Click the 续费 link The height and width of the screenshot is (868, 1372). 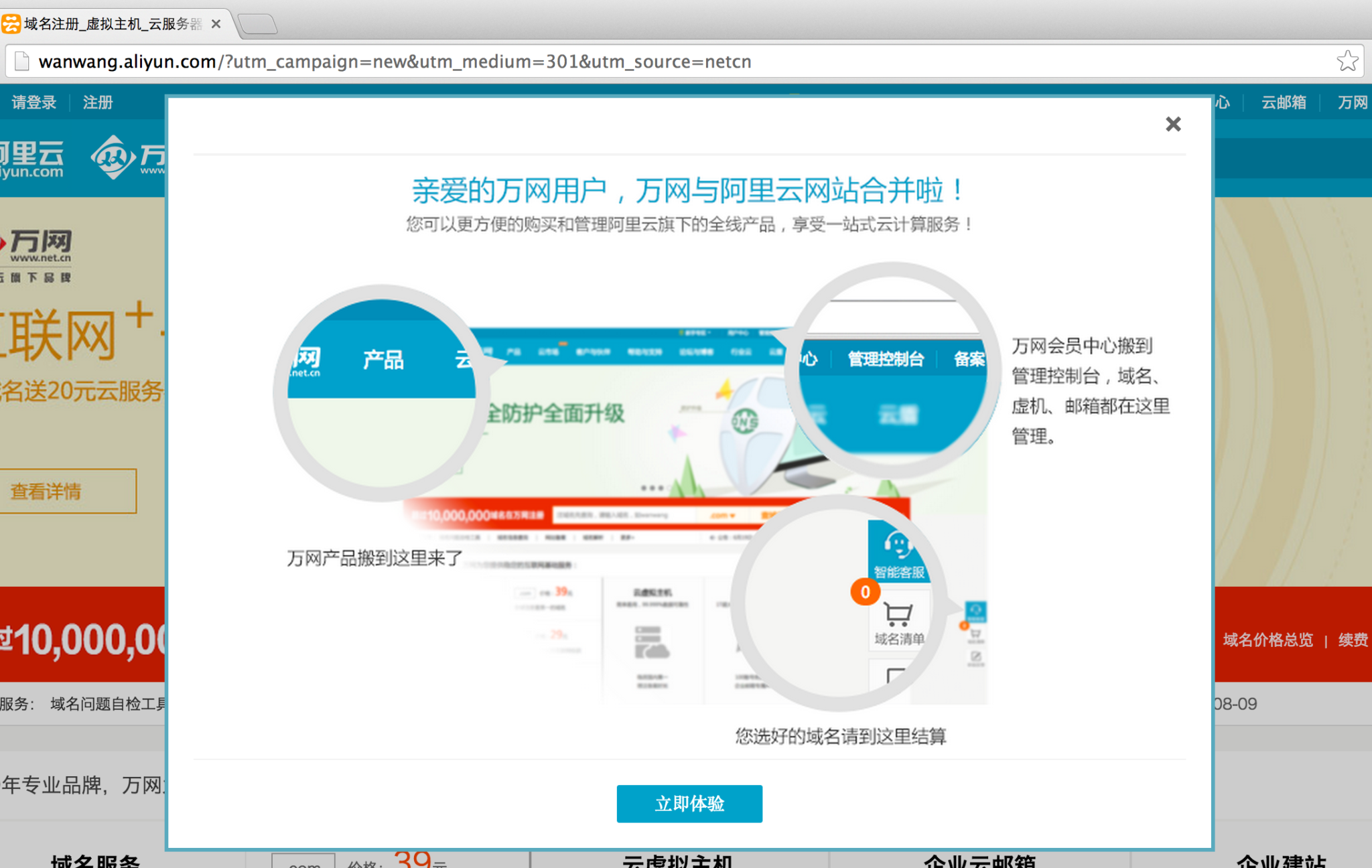(x=1353, y=640)
